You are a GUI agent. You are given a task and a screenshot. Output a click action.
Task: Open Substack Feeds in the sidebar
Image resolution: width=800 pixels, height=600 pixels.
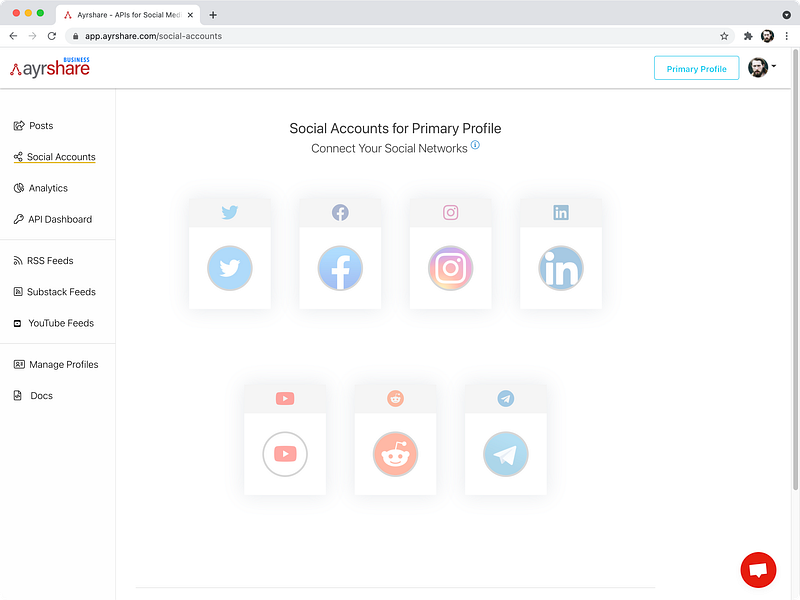pos(55,292)
